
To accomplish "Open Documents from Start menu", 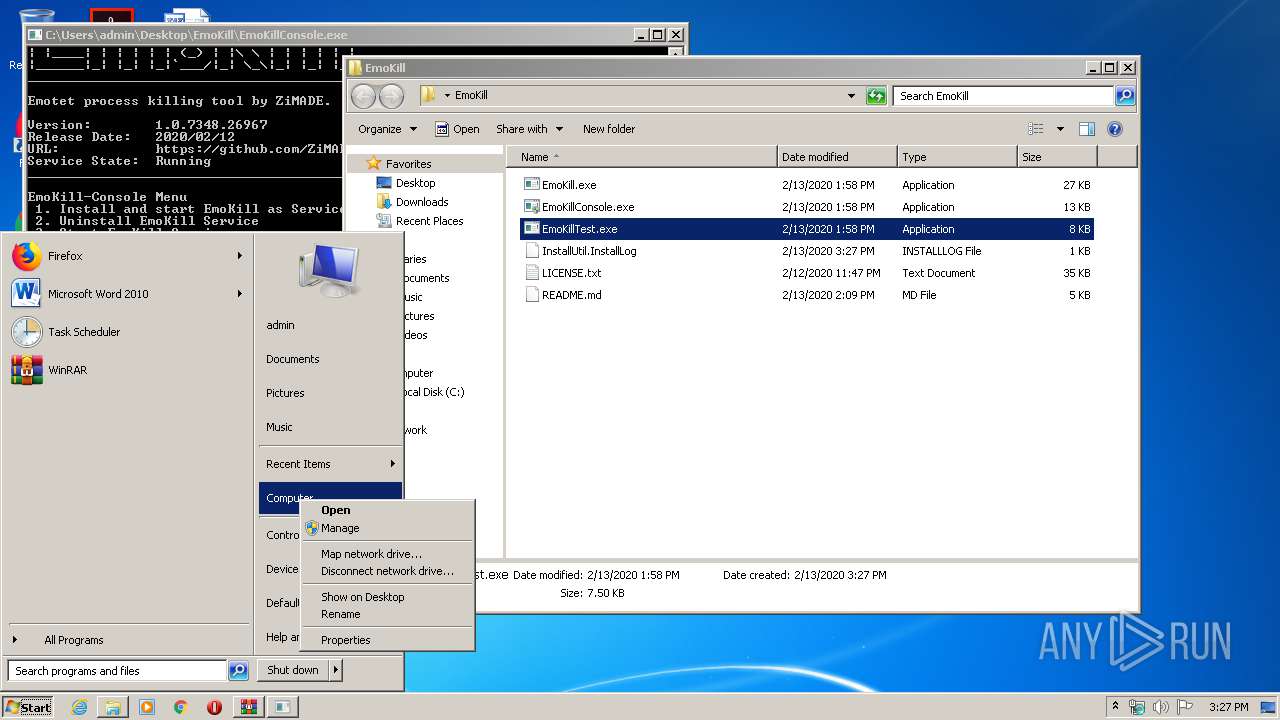I will tap(330, 359).
